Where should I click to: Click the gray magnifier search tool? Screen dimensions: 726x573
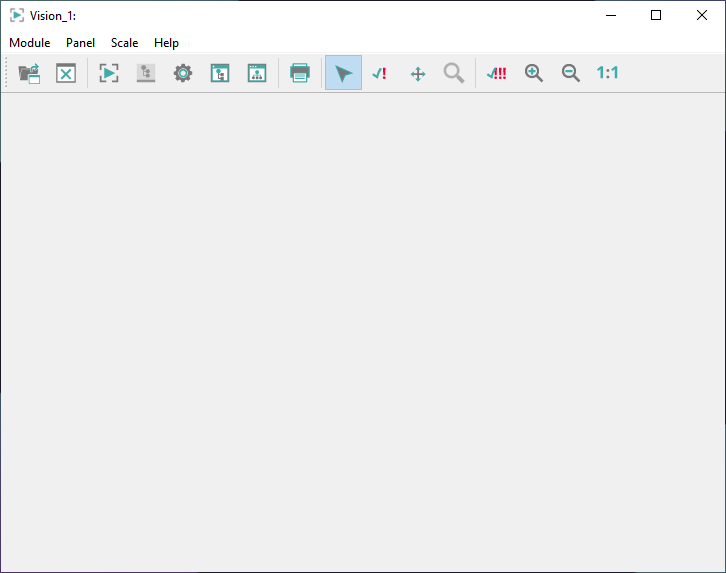[x=454, y=73]
